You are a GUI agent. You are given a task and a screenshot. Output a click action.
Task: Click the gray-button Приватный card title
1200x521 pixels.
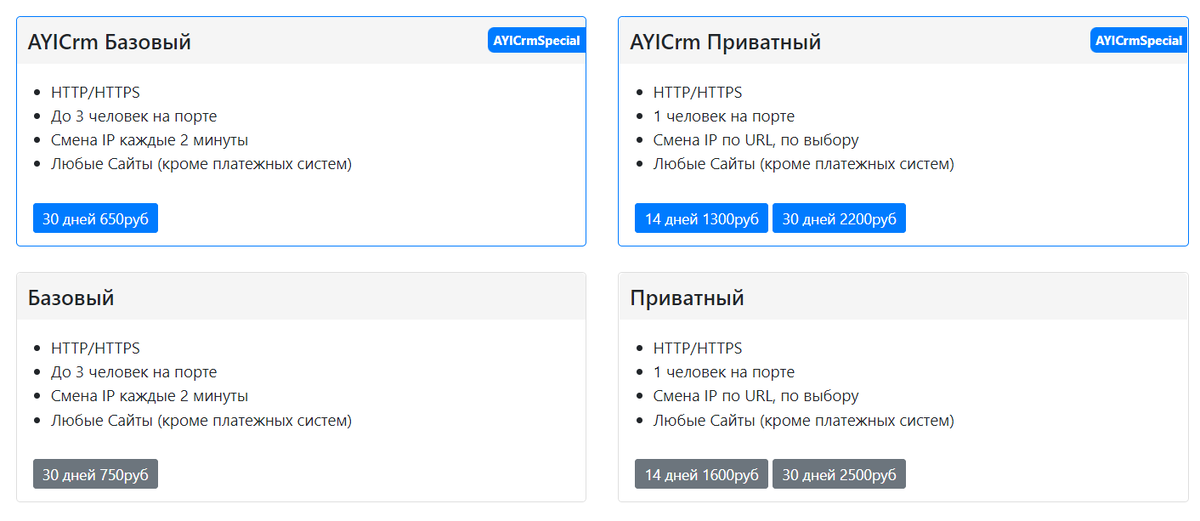(x=687, y=298)
